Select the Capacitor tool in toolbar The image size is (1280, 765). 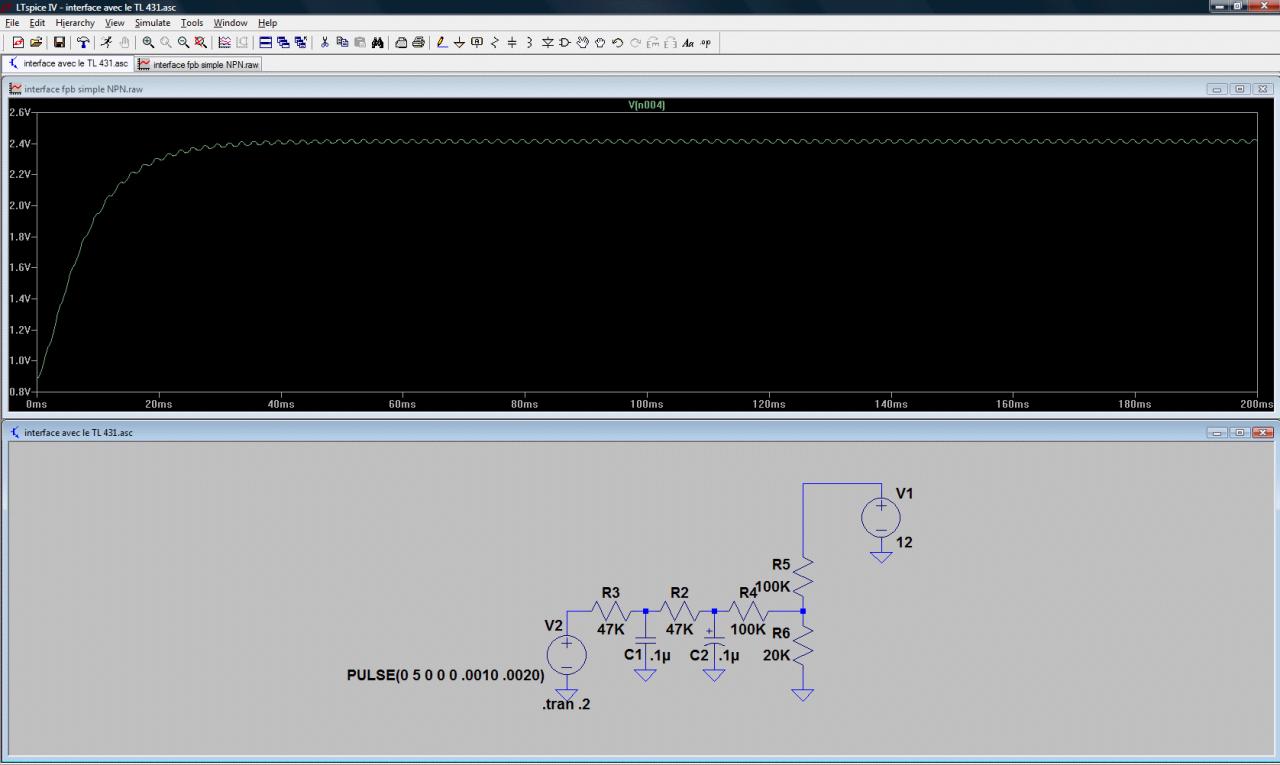pyautogui.click(x=512, y=42)
